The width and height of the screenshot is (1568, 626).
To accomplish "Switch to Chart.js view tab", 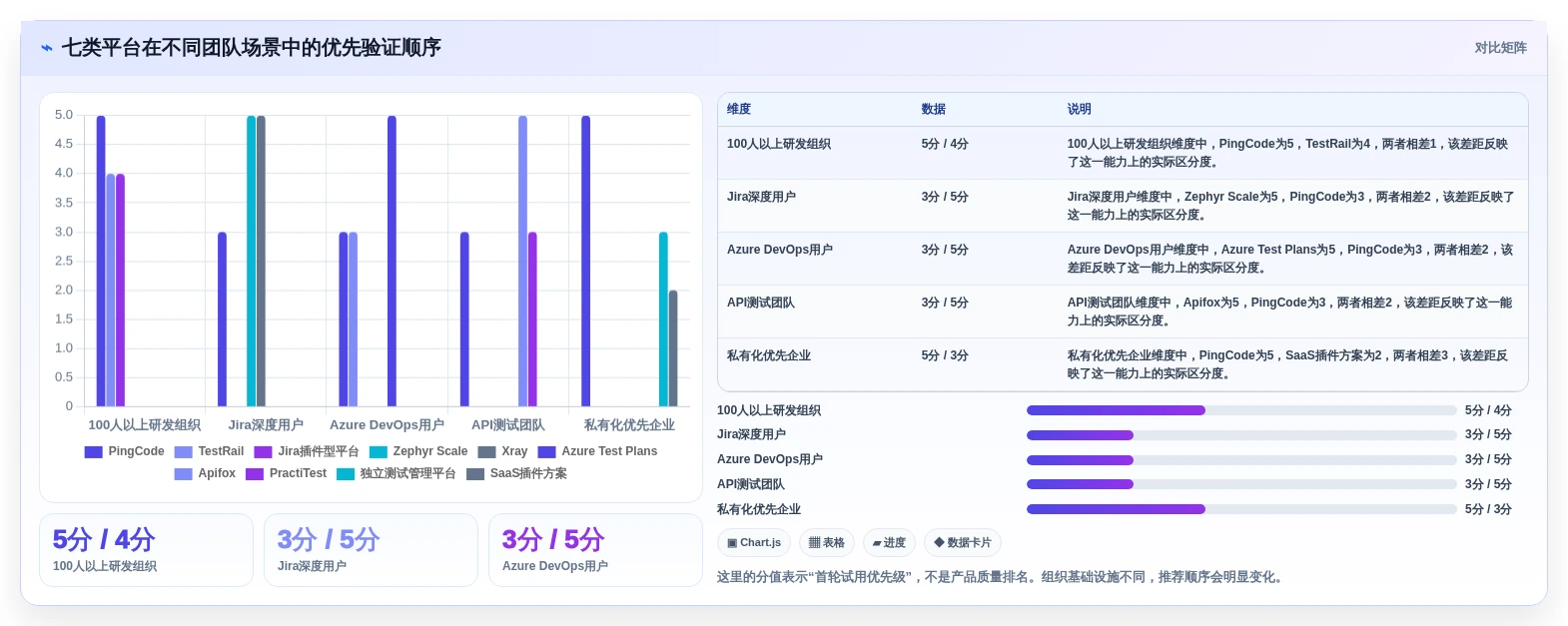I will pos(754,543).
